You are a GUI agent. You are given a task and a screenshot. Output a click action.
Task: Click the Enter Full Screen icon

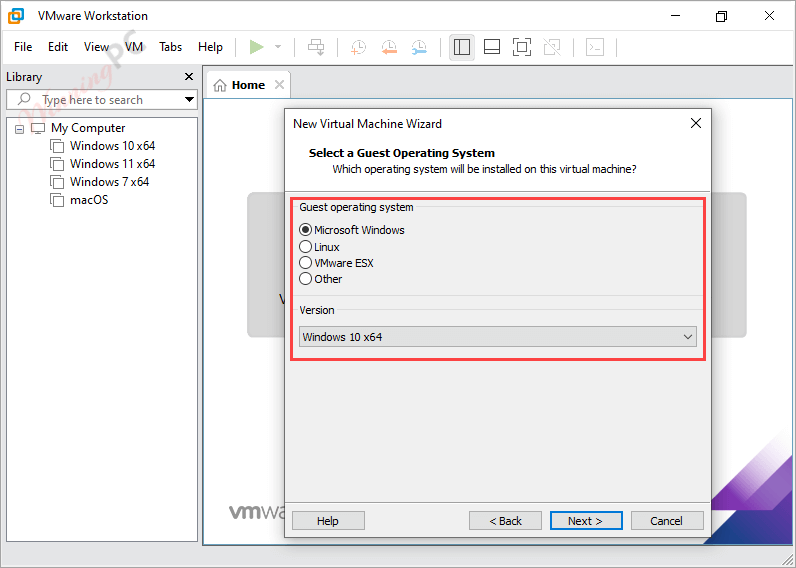pos(522,47)
